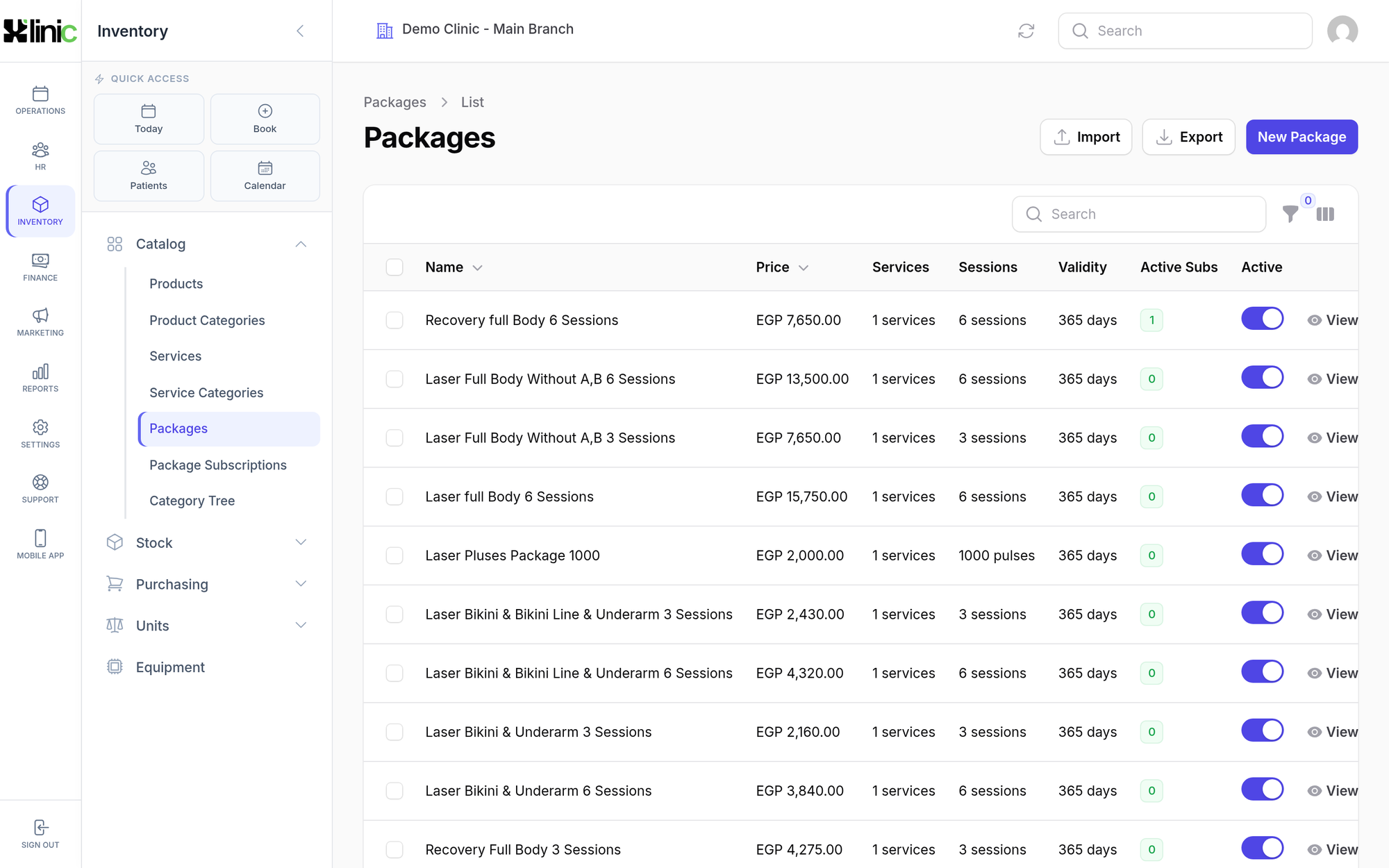Collapse the Catalog menu group
The image size is (1389, 868).
coord(206,244)
